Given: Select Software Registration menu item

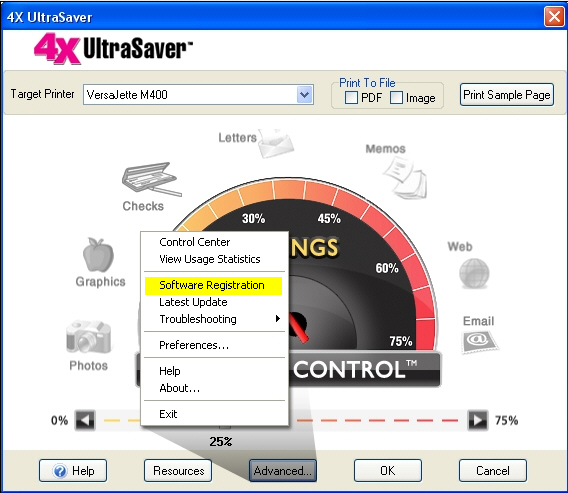Looking at the screenshot, I should 213,286.
